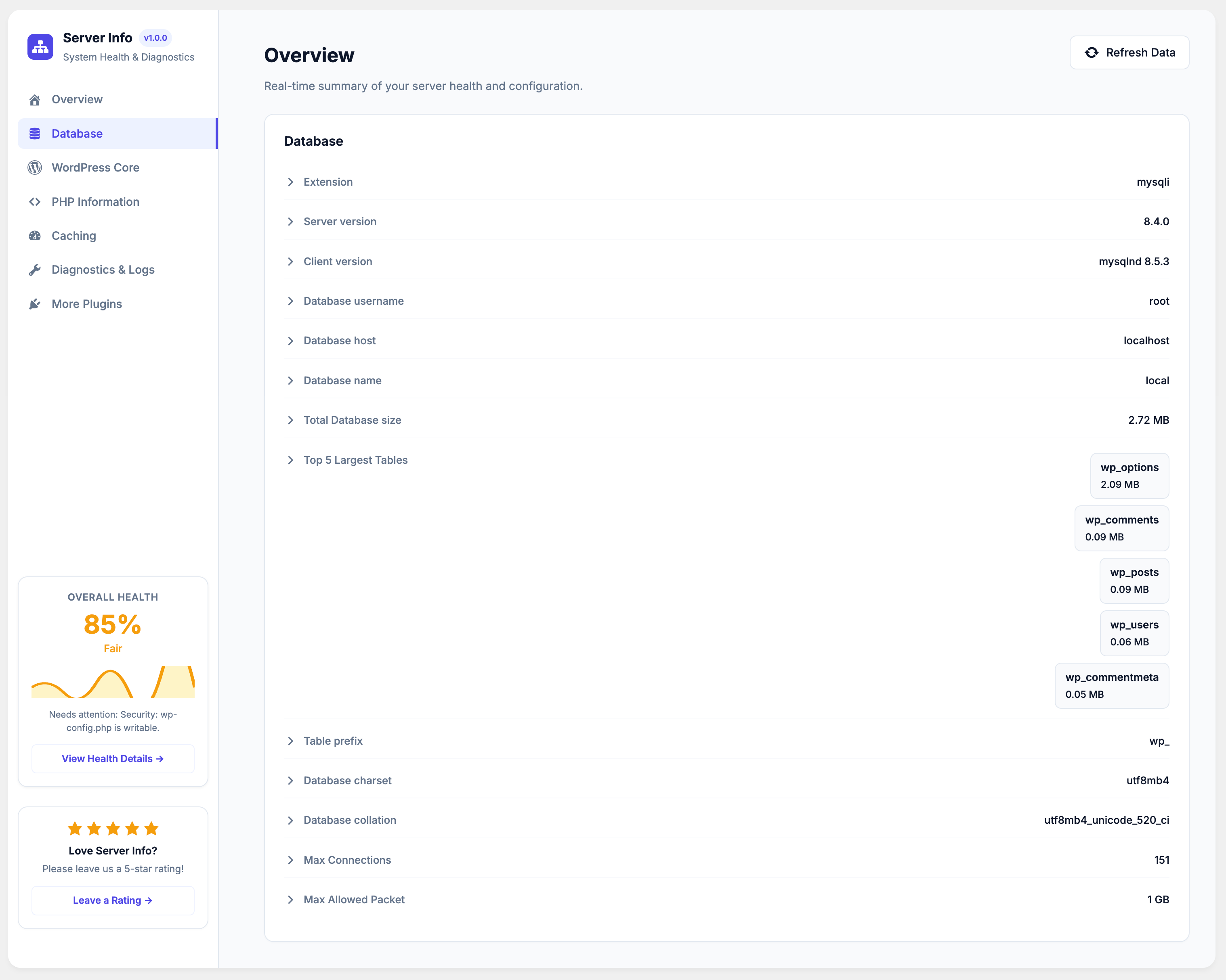The width and height of the screenshot is (1226, 980).
Task: Click the PHP Information code brackets icon
Action: coord(35,202)
